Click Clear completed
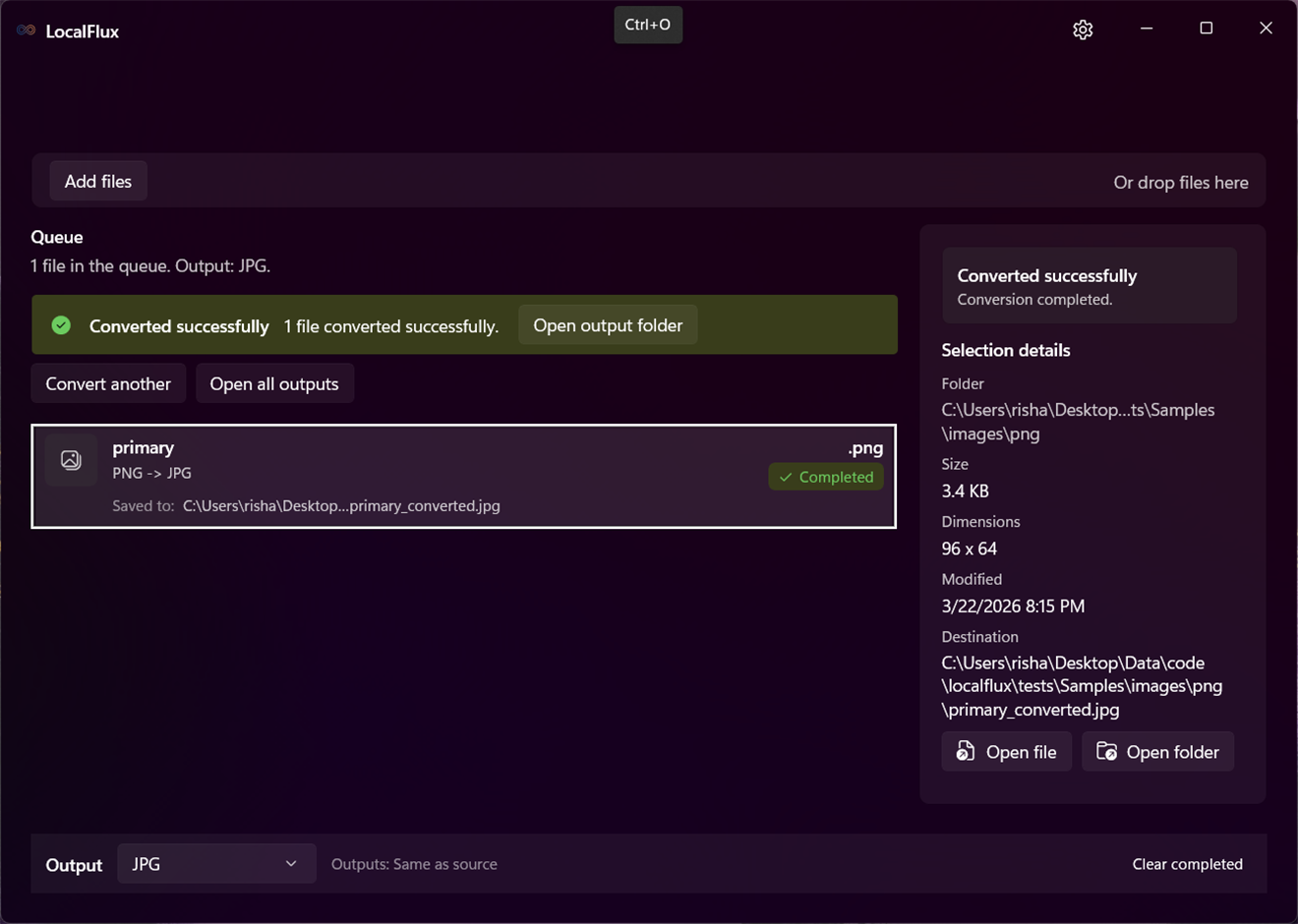The height and width of the screenshot is (924, 1298). [1187, 864]
